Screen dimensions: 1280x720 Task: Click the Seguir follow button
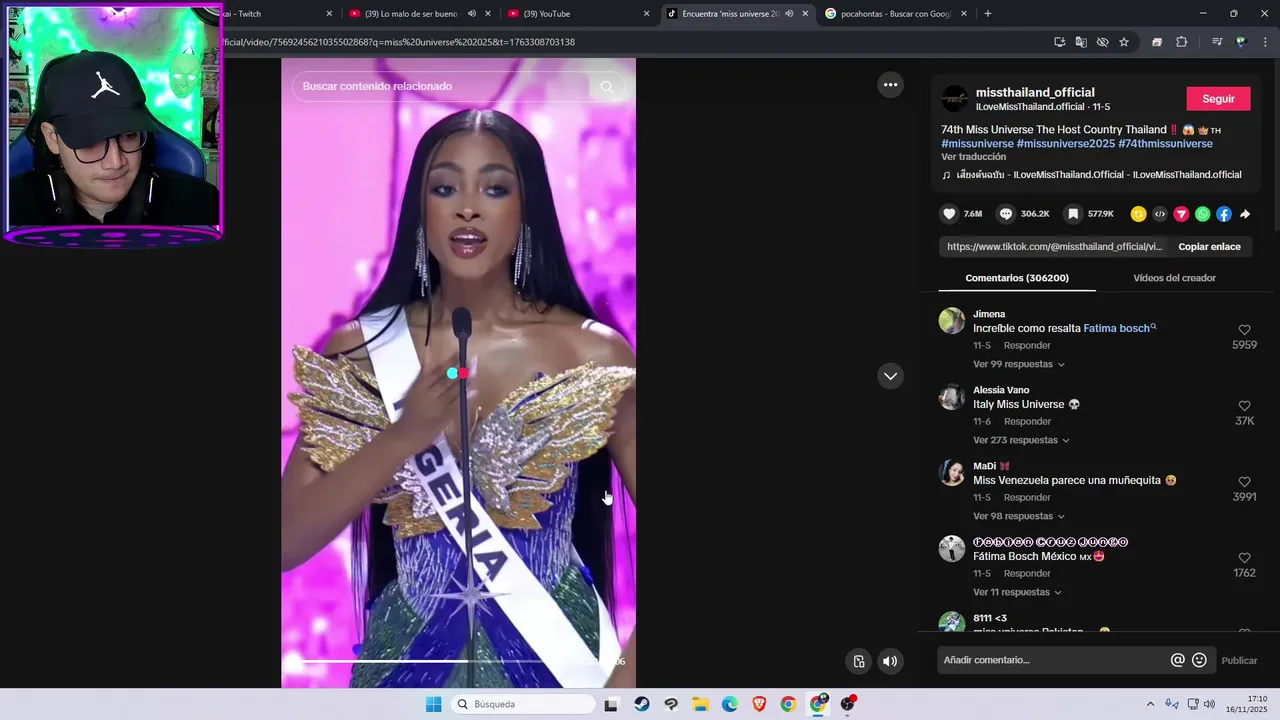coord(1218,99)
